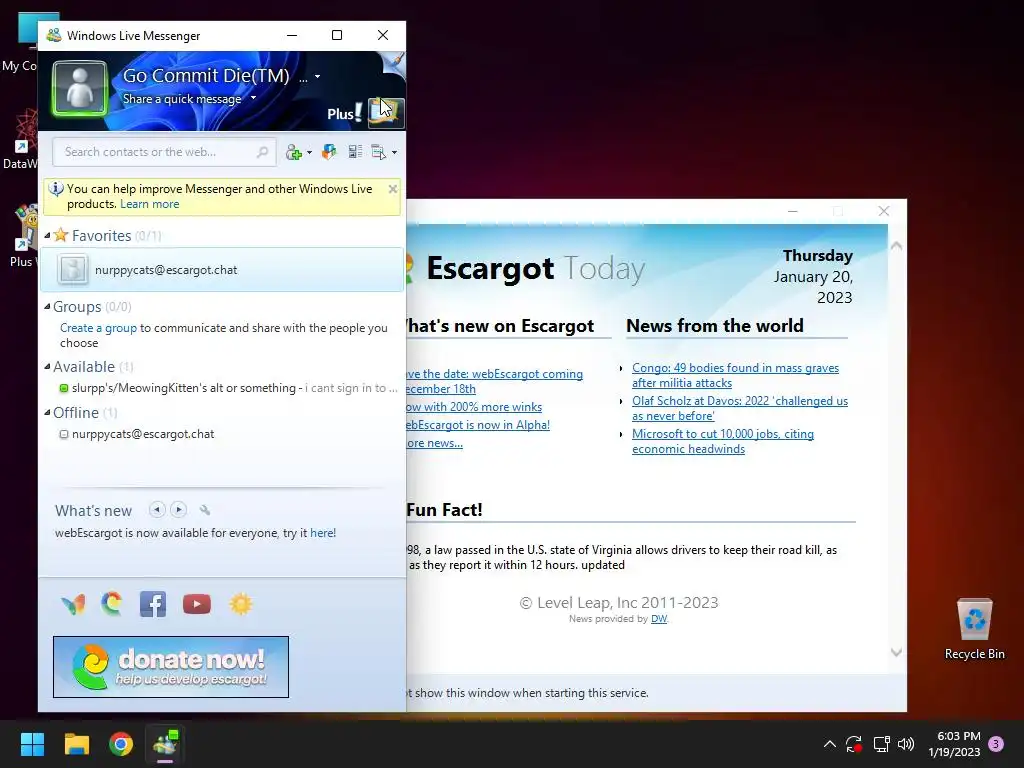Screen dimensions: 1024x768
Task: Open the YouTube icon
Action: coord(197,604)
